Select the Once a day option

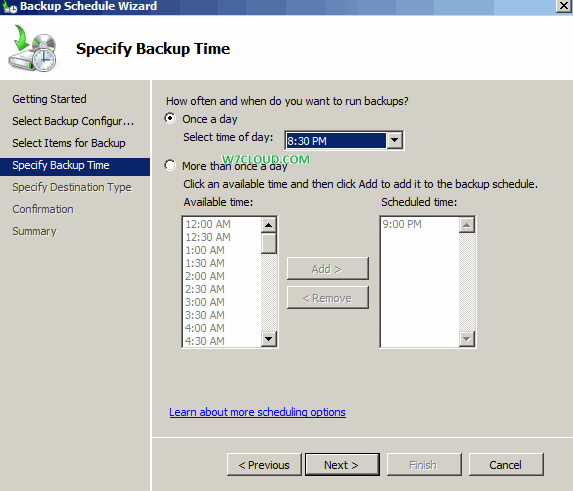[170, 118]
